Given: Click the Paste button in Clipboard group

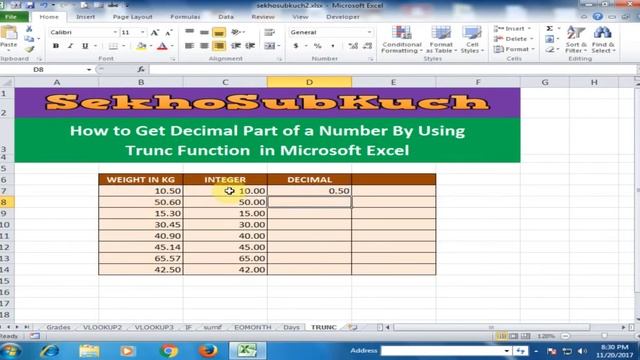Looking at the screenshot, I should 9,38.
